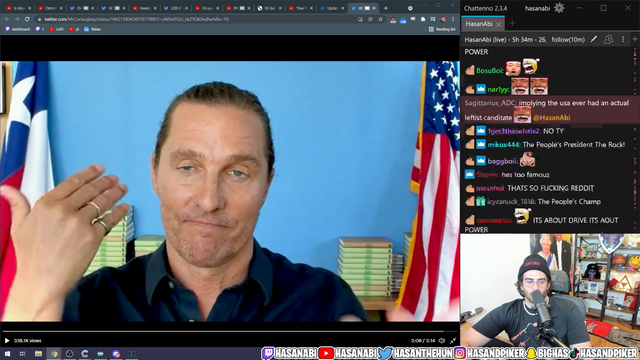This screenshot has width=640, height=360.
Task: Exit fullscreen video mode
Action: pyautogui.click(x=453, y=340)
